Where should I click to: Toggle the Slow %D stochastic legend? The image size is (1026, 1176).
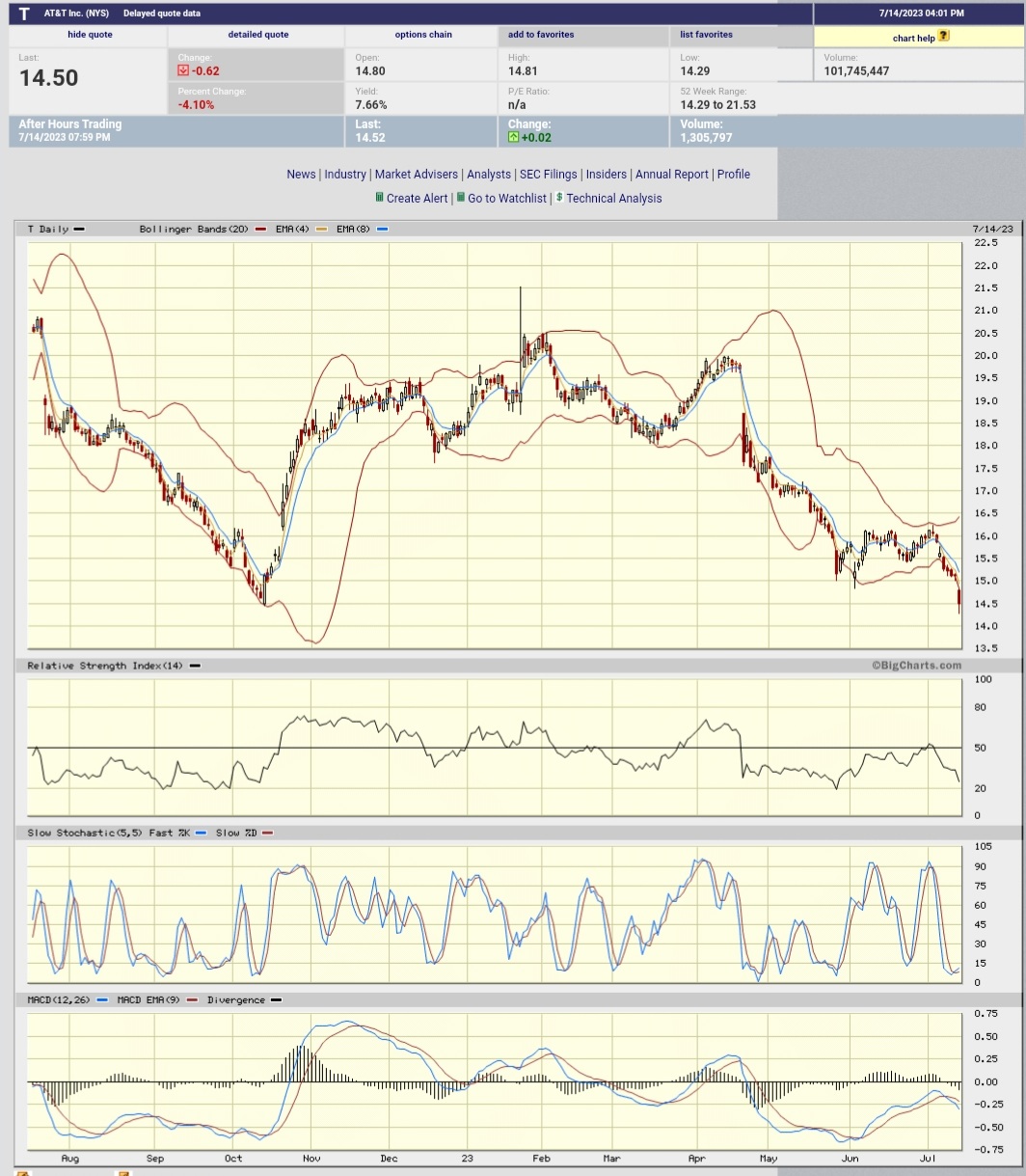coord(267,833)
